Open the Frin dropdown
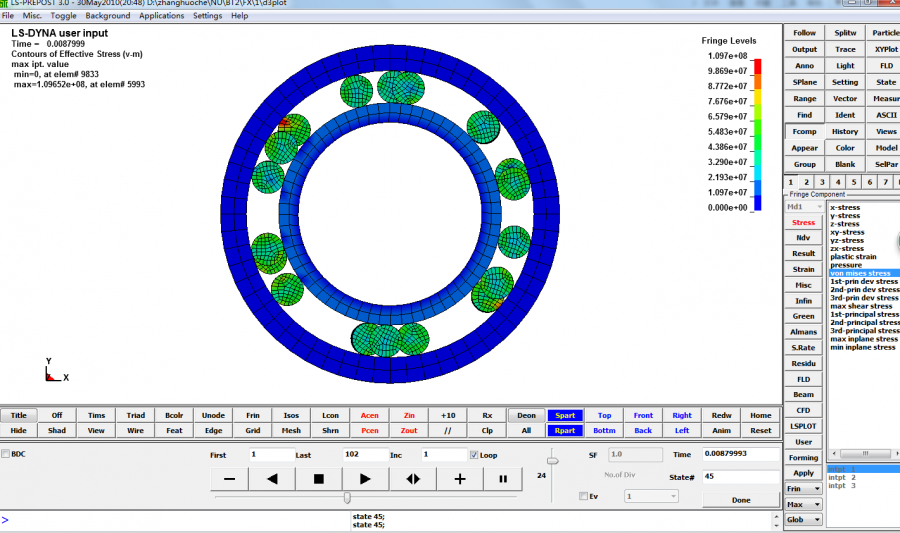This screenshot has width=900, height=533. [x=803, y=488]
